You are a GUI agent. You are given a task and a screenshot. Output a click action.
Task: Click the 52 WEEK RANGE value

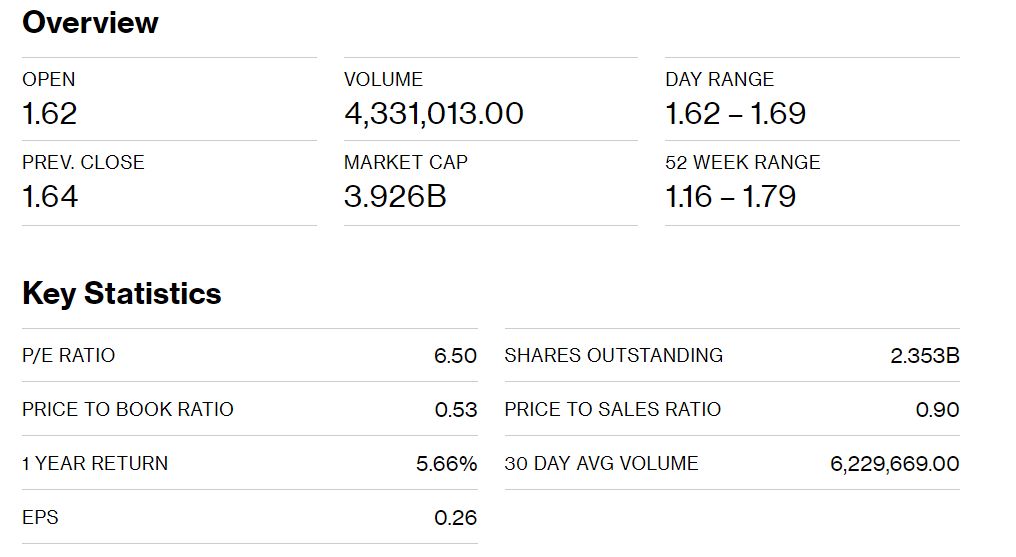click(x=730, y=197)
